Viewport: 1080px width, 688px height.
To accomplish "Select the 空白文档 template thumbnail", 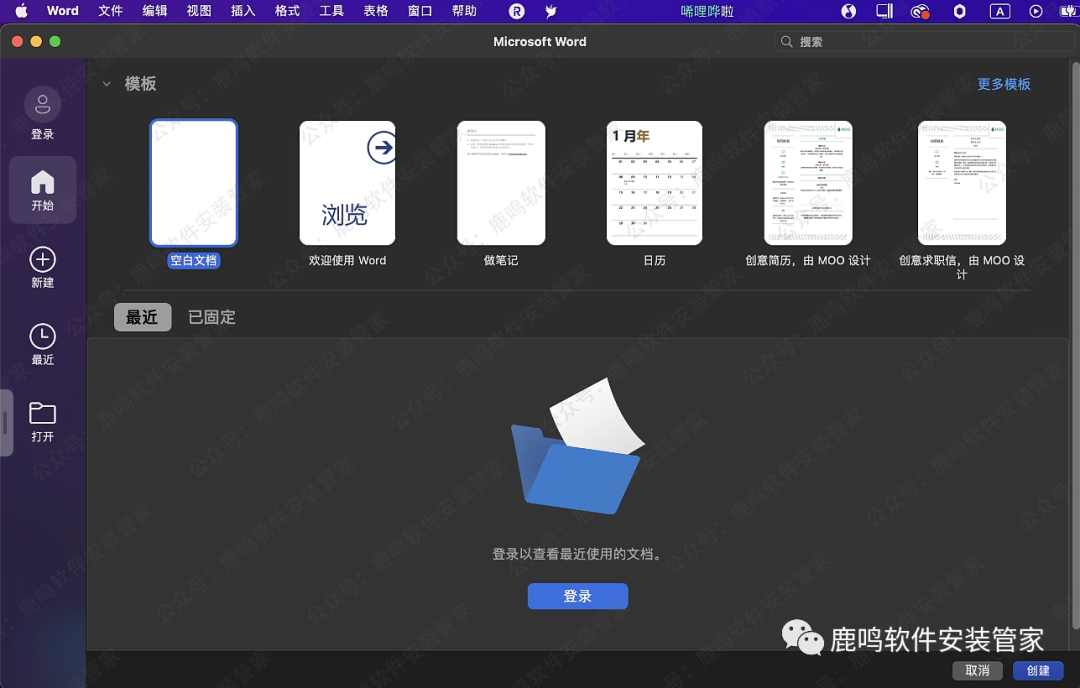I will coord(193,182).
